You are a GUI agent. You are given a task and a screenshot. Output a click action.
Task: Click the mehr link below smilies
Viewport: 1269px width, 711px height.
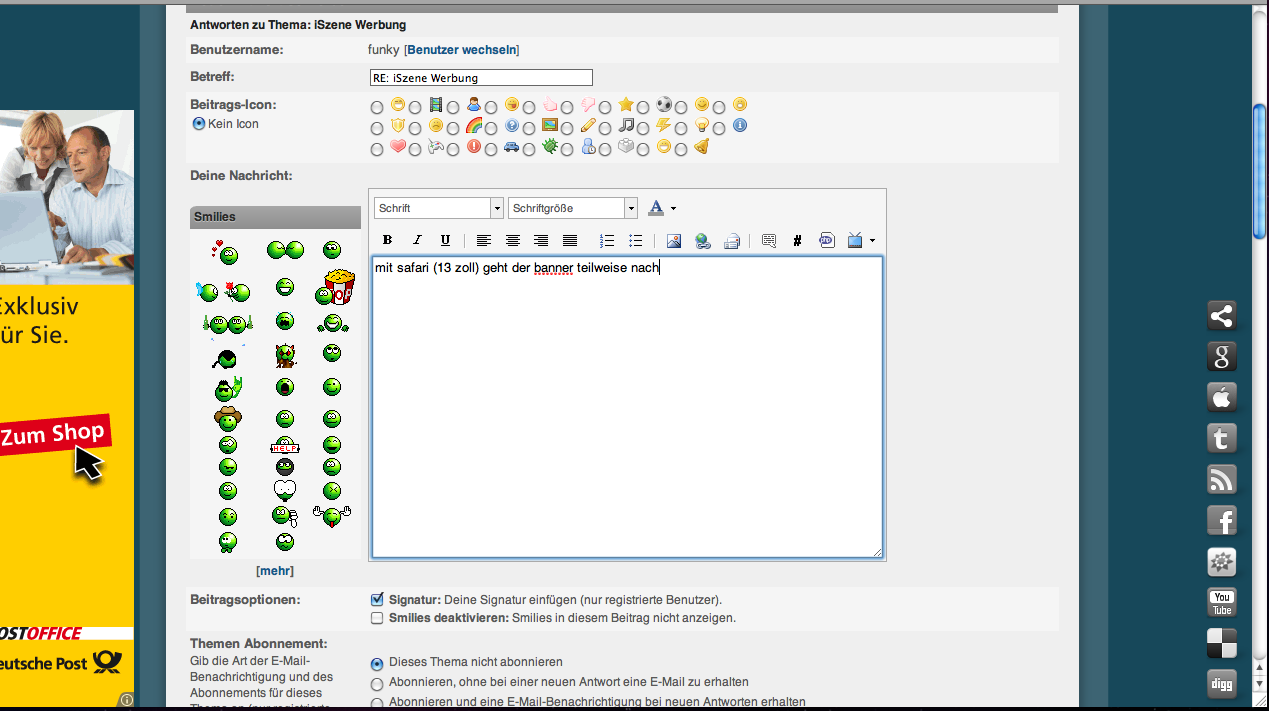275,571
